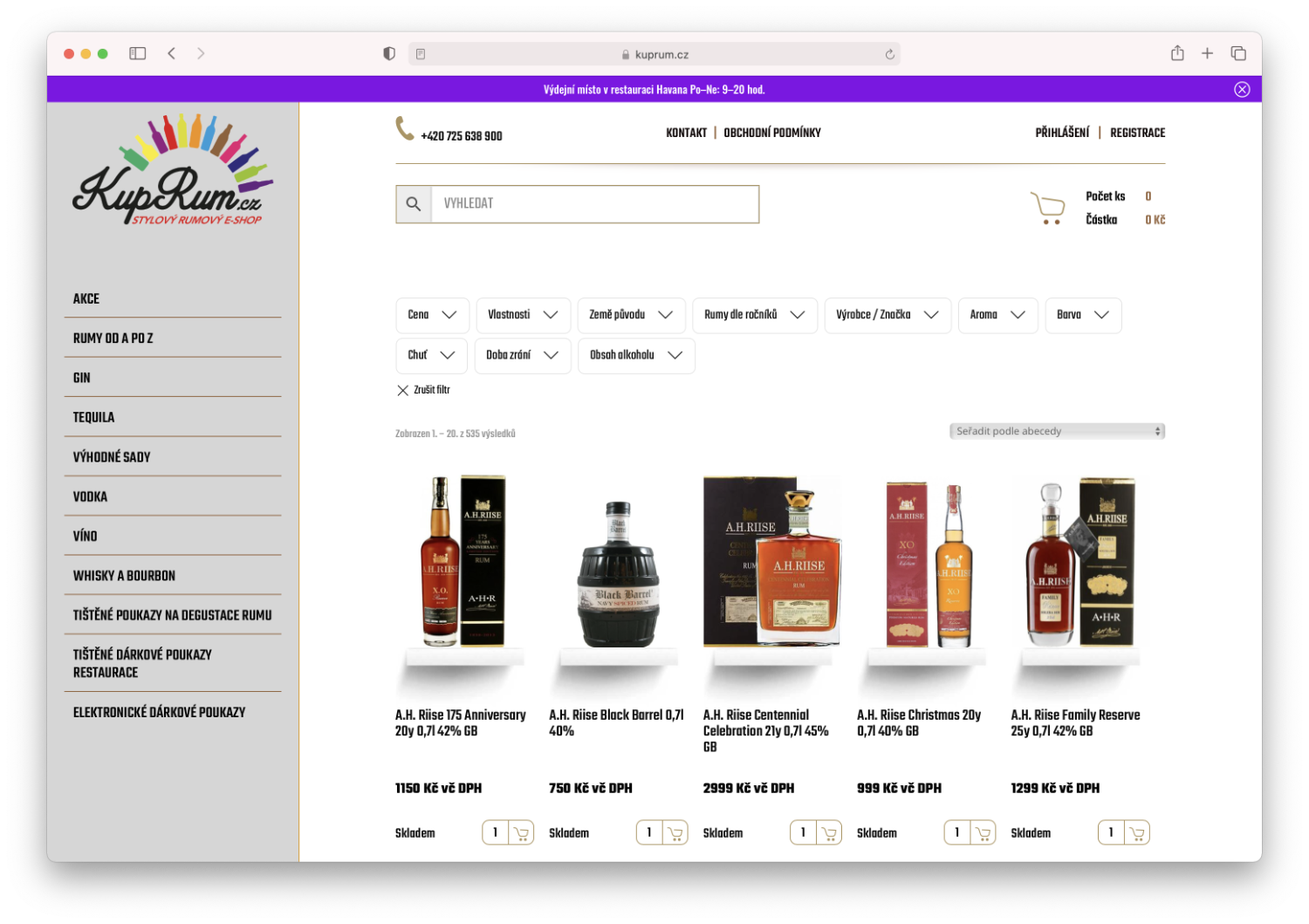The width and height of the screenshot is (1309, 924).
Task: Open the shopping cart icon
Action: click(x=1047, y=208)
